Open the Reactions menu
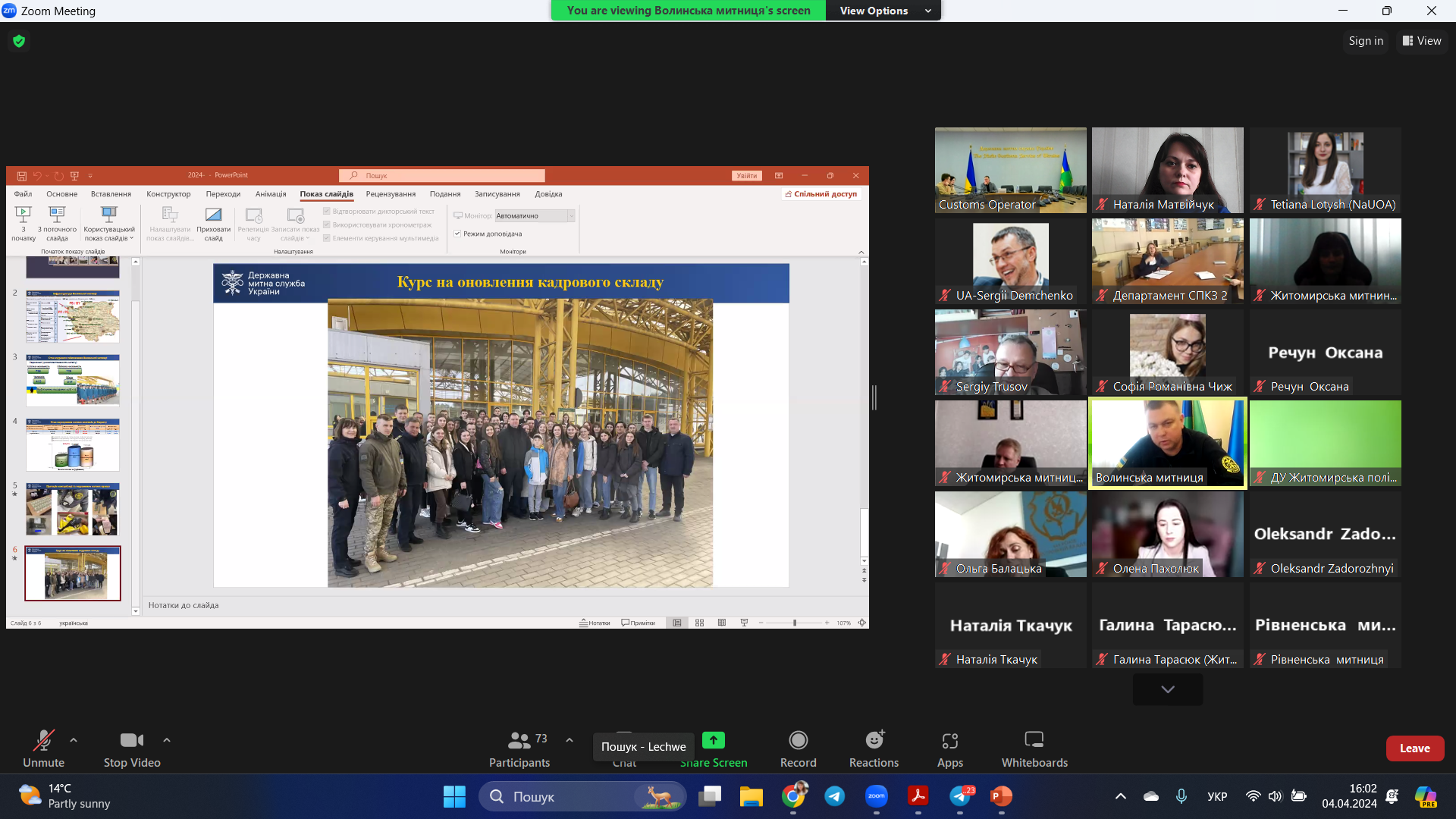Image resolution: width=1456 pixels, height=819 pixels. point(874,740)
